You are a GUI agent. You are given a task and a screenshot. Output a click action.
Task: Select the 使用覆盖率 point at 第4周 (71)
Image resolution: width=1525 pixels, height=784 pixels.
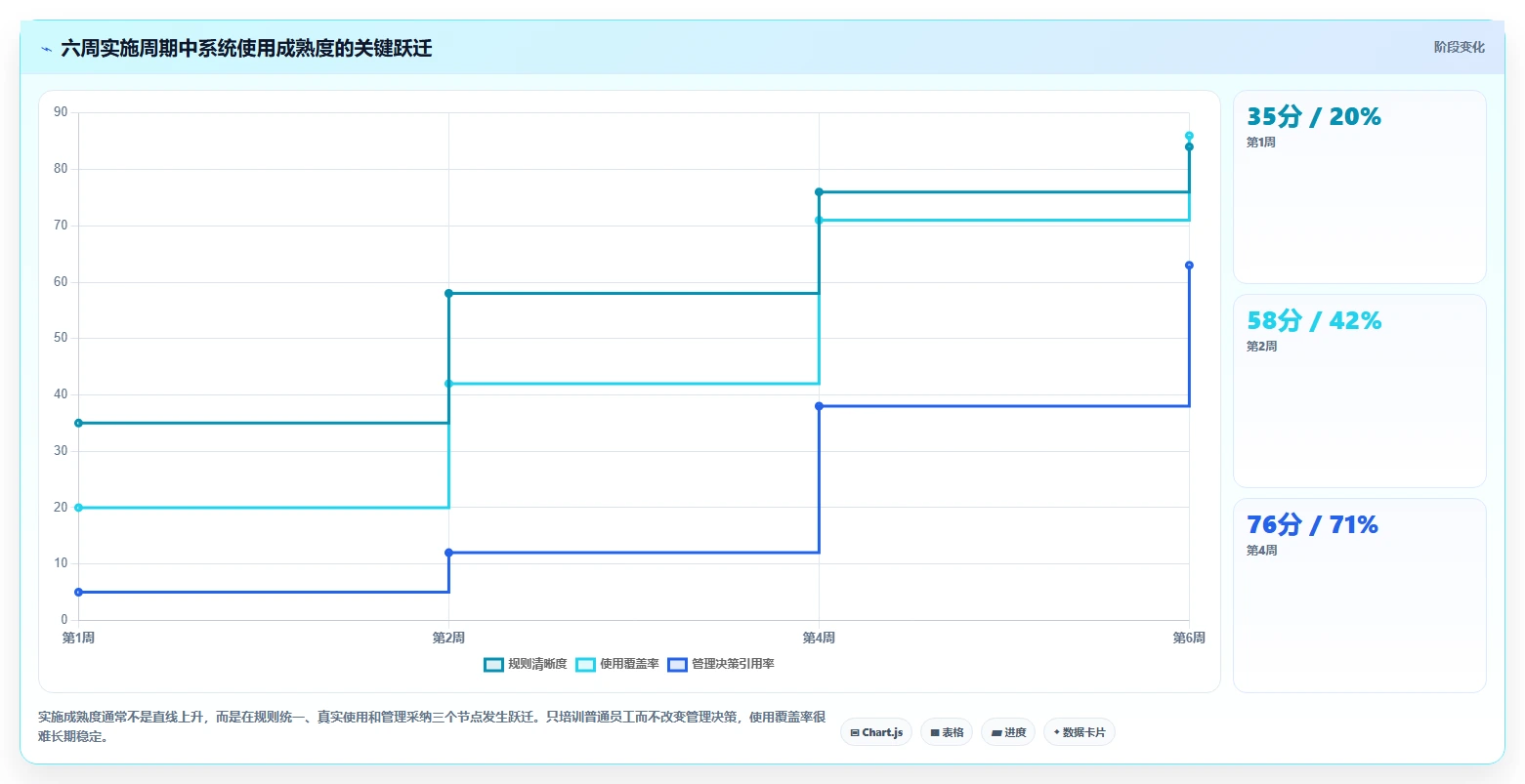819,220
